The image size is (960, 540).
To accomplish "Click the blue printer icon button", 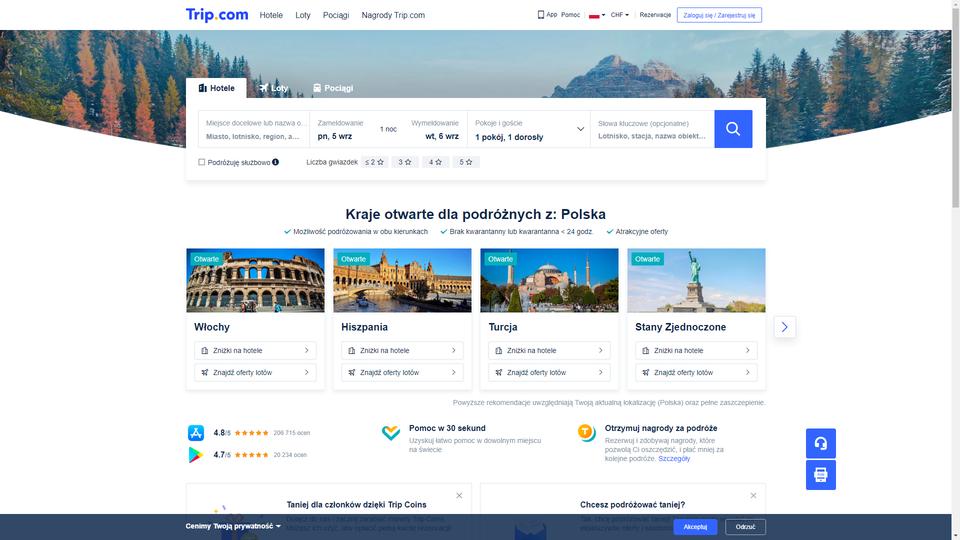I will (820, 474).
